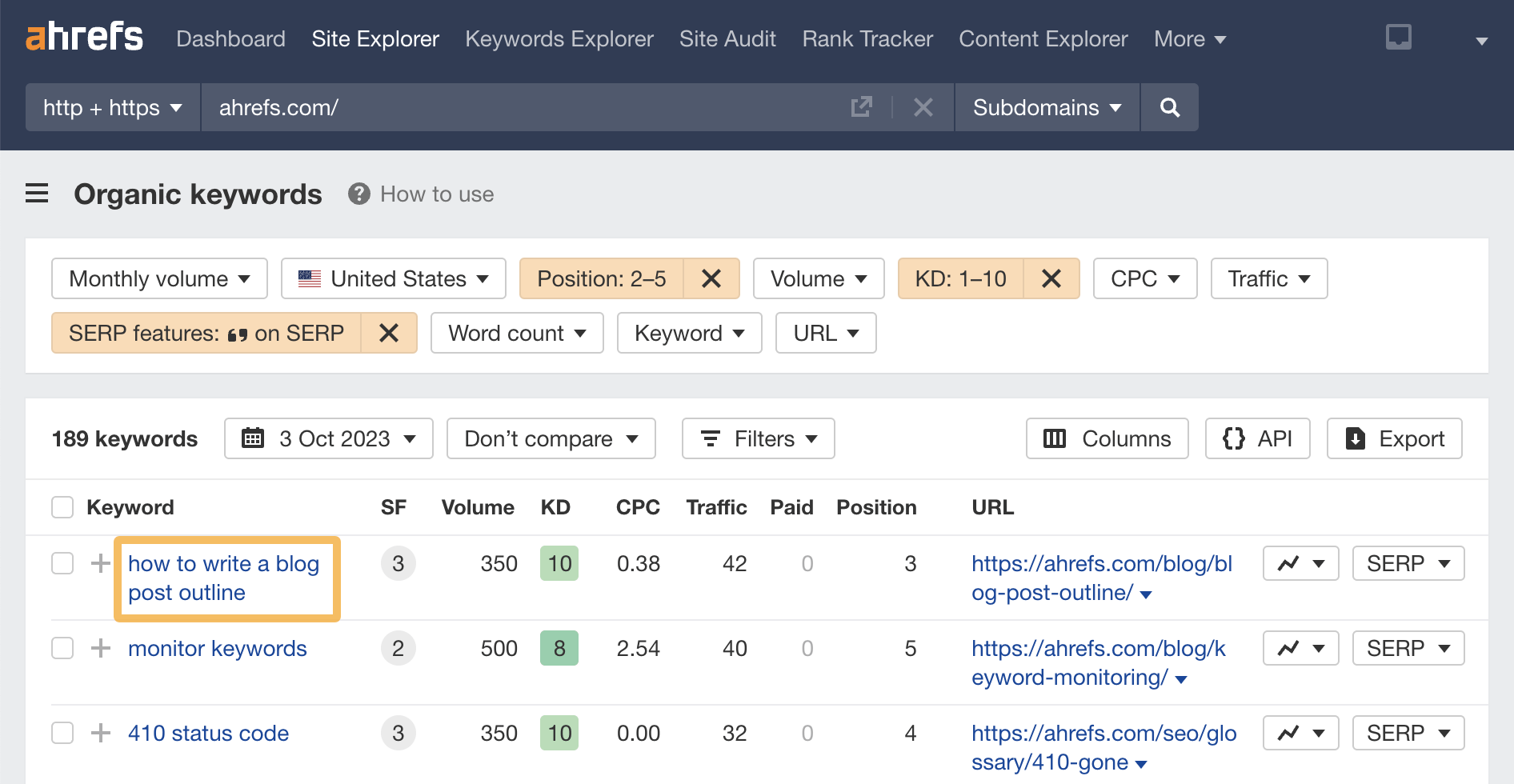Click the Ahrefs logo
Screen dimensions: 1514x784
click(84, 37)
